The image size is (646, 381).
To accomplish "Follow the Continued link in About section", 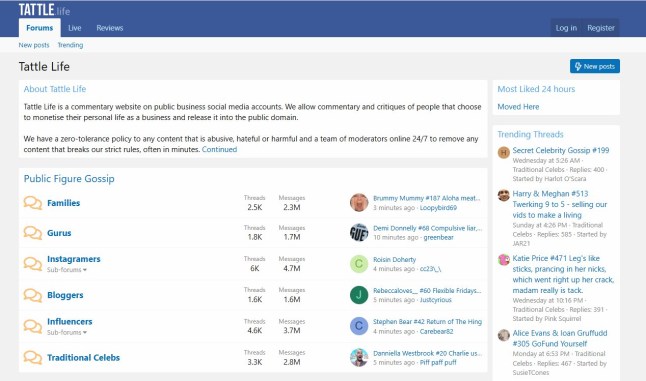I will tap(219, 150).
